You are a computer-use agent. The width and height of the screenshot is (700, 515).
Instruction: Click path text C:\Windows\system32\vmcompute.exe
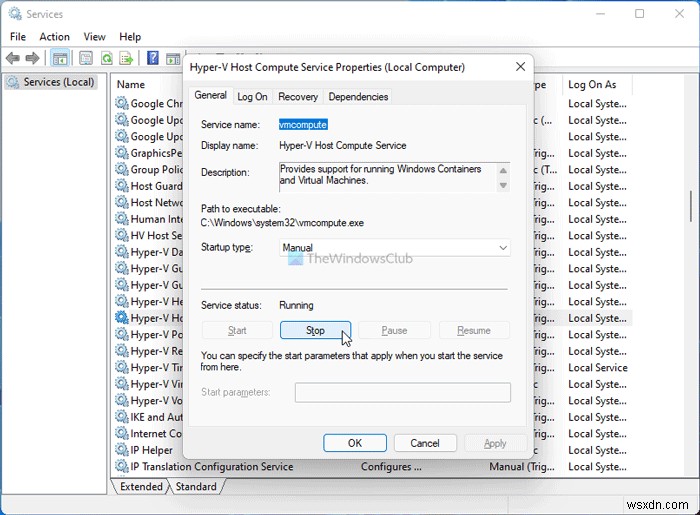tap(282, 223)
